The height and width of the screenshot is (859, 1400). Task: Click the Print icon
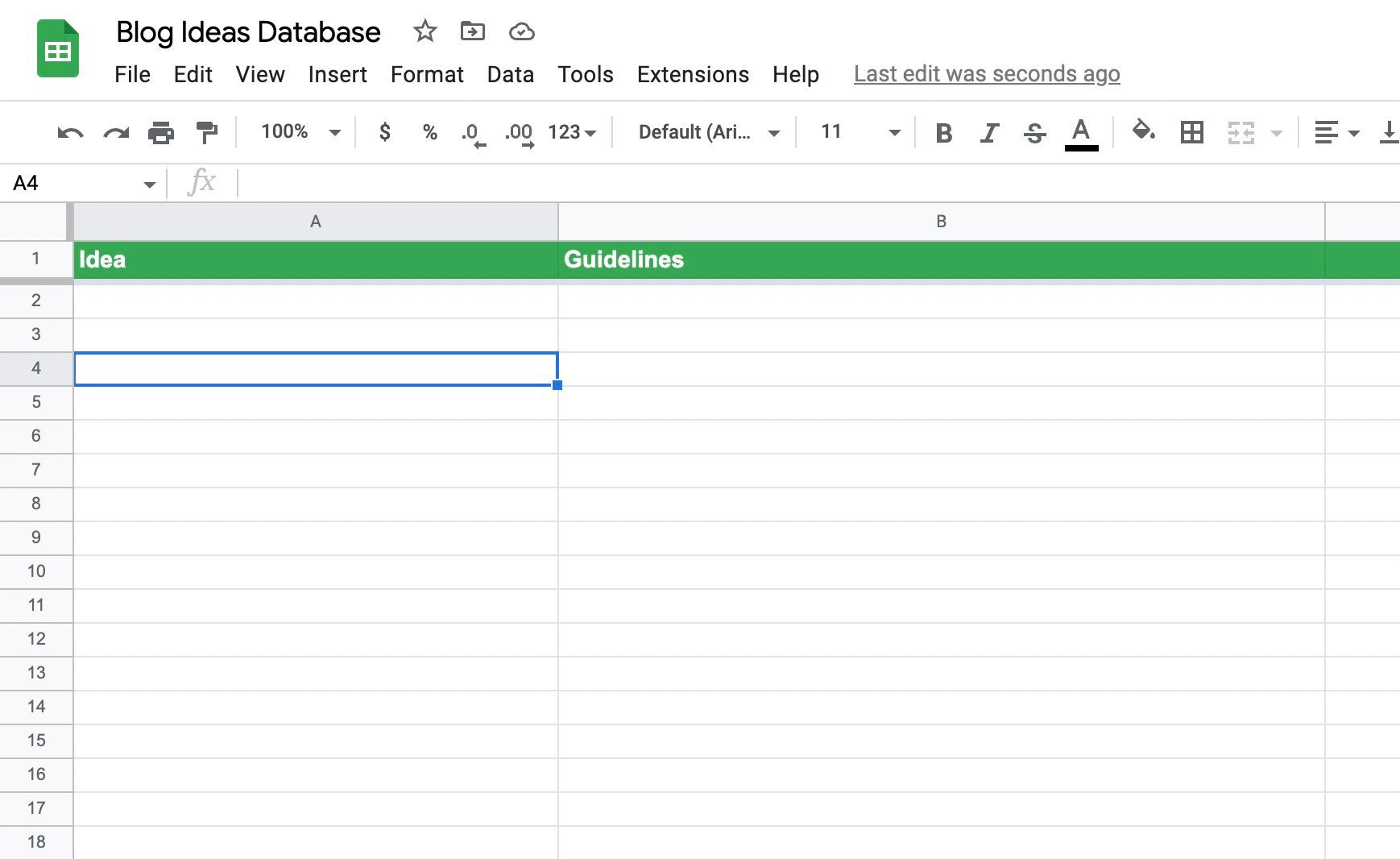tap(161, 132)
